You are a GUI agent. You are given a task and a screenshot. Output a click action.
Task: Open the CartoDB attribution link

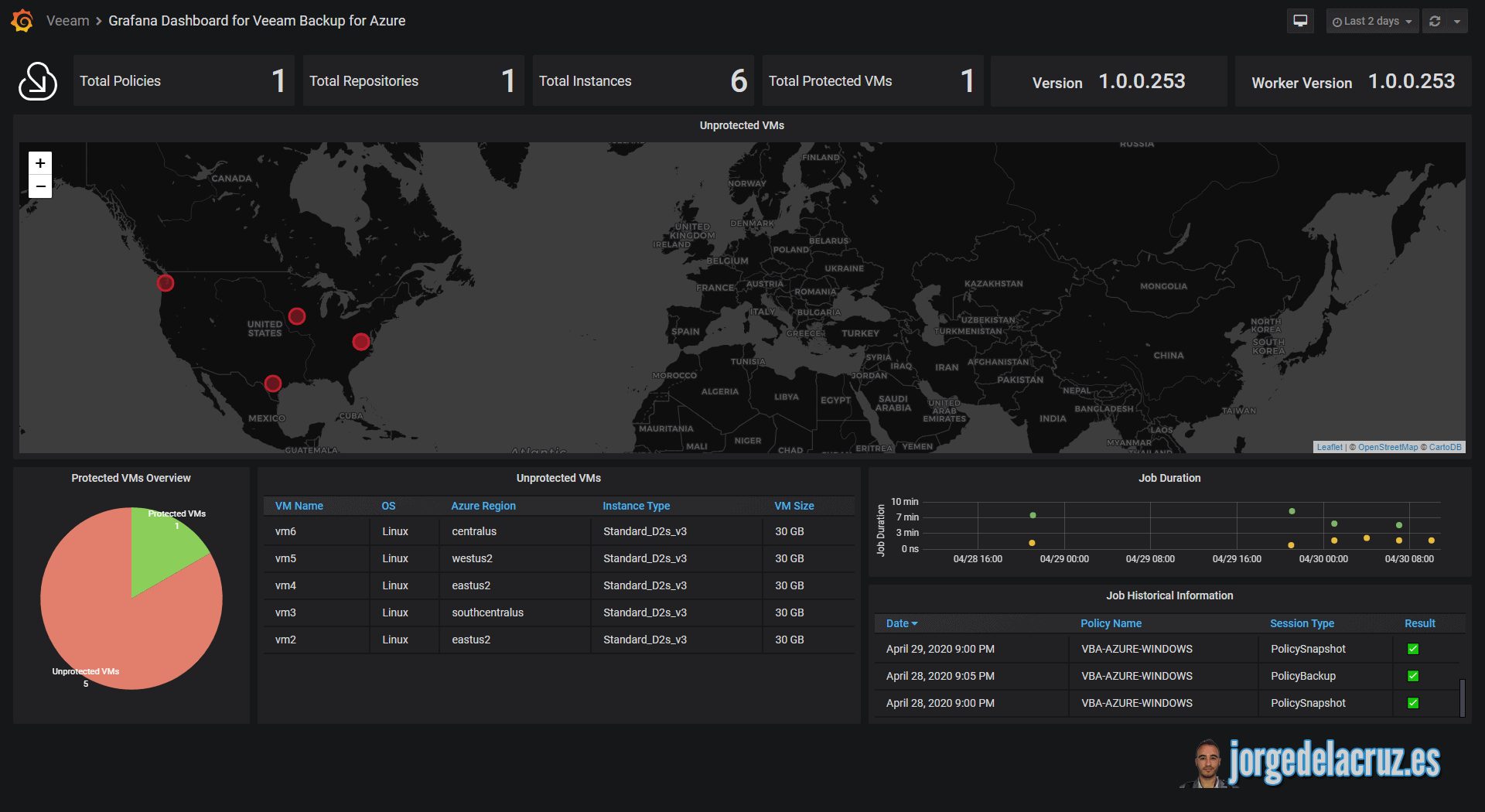[1445, 447]
